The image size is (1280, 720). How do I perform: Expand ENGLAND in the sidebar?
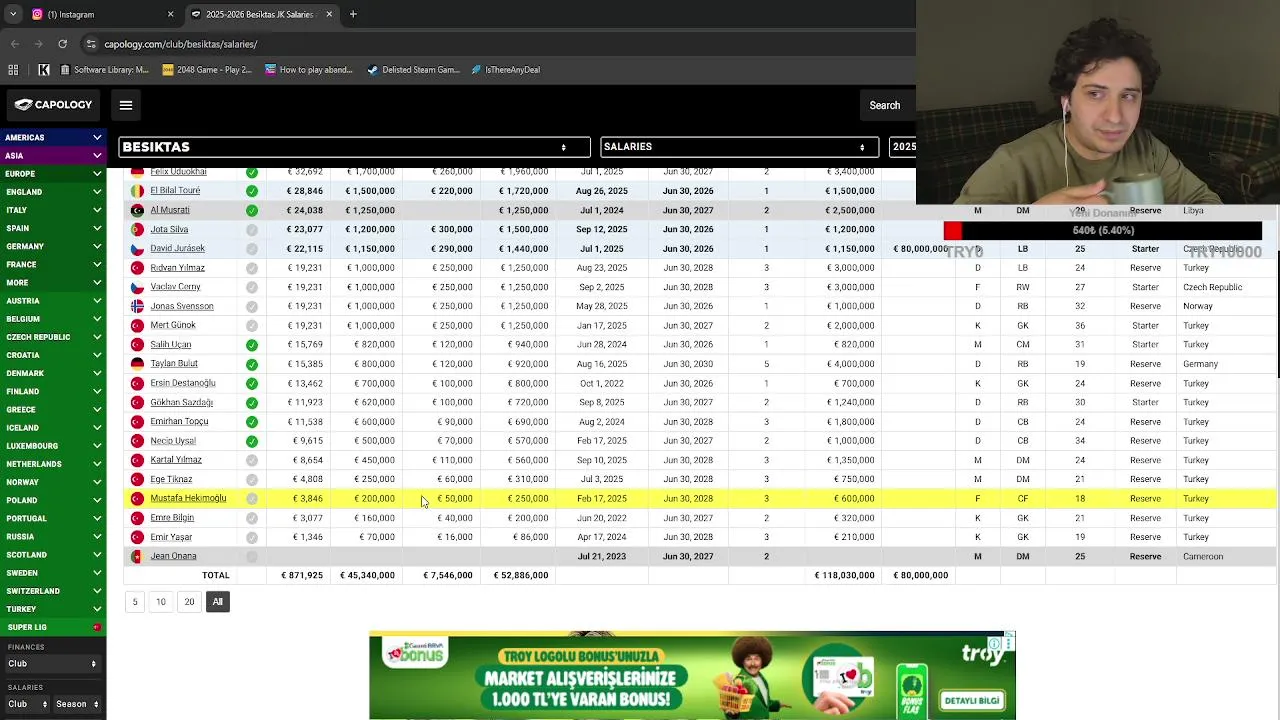[x=53, y=192]
